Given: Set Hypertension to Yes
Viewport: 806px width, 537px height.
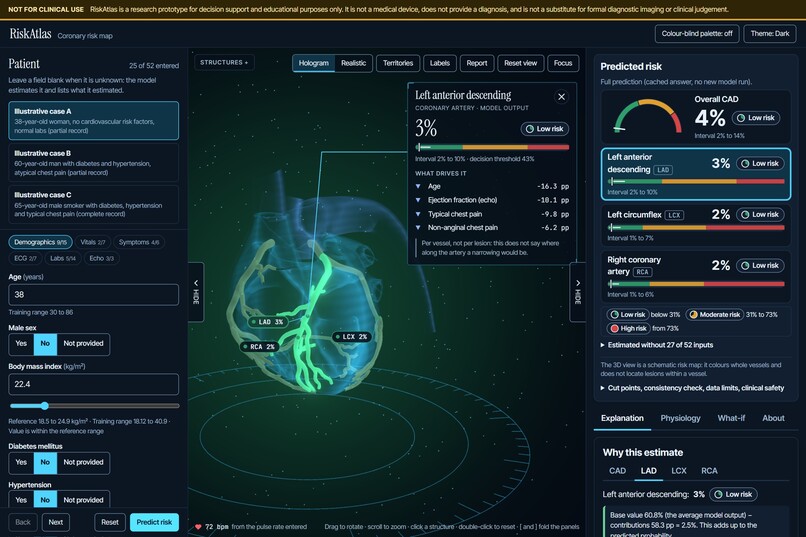Looking at the screenshot, I should (x=21, y=499).
